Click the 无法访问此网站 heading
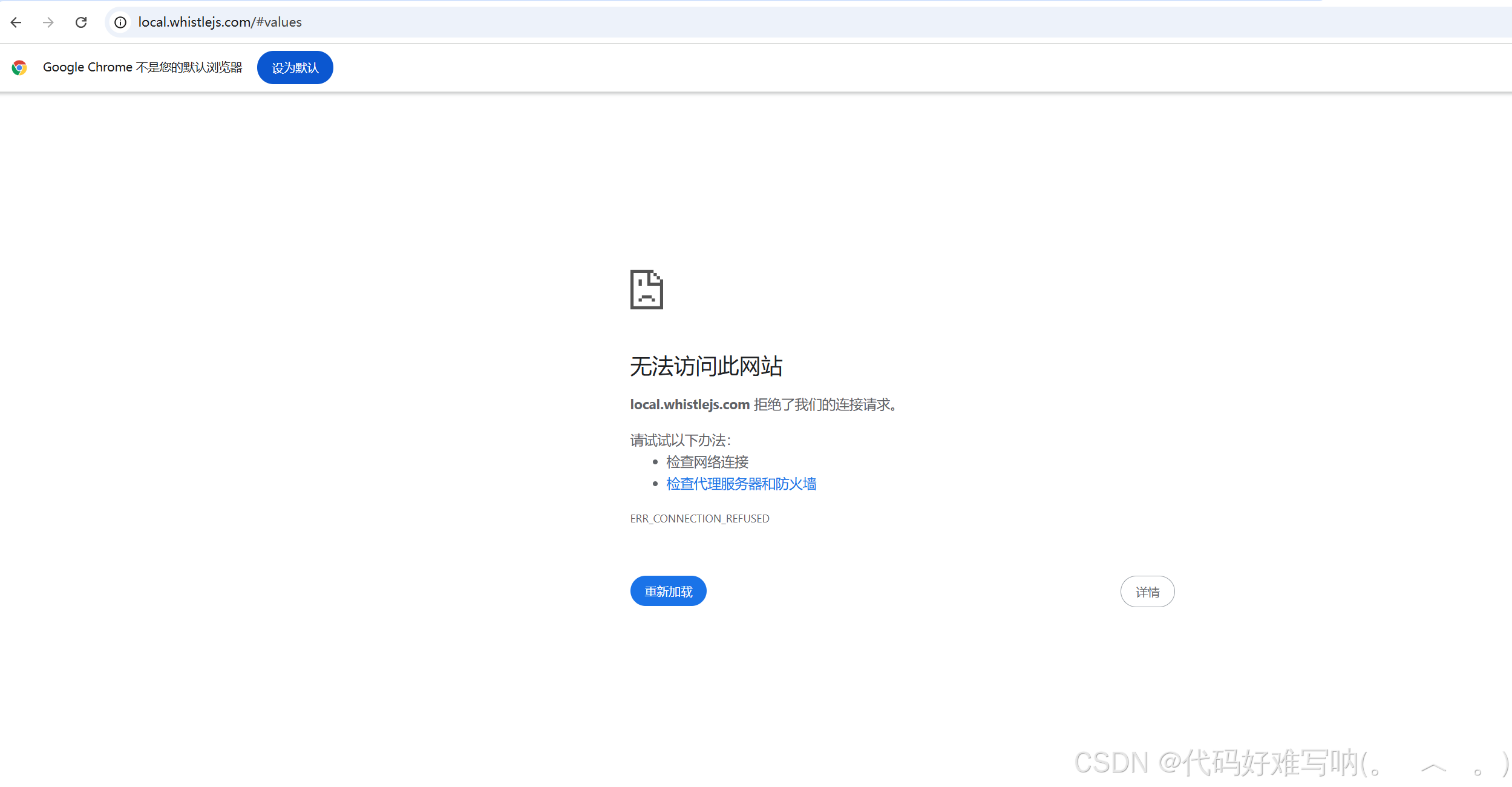The width and height of the screenshot is (1512, 787). (x=705, y=366)
